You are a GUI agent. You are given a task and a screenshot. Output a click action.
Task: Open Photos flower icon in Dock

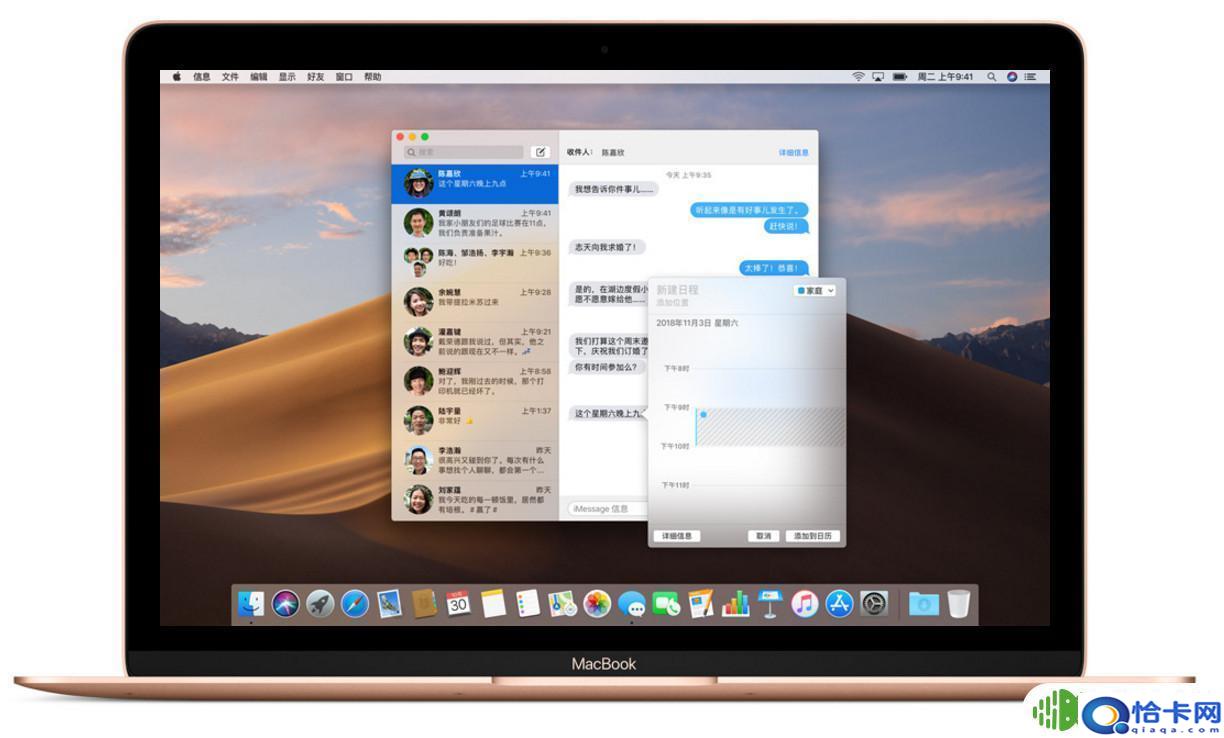point(597,604)
